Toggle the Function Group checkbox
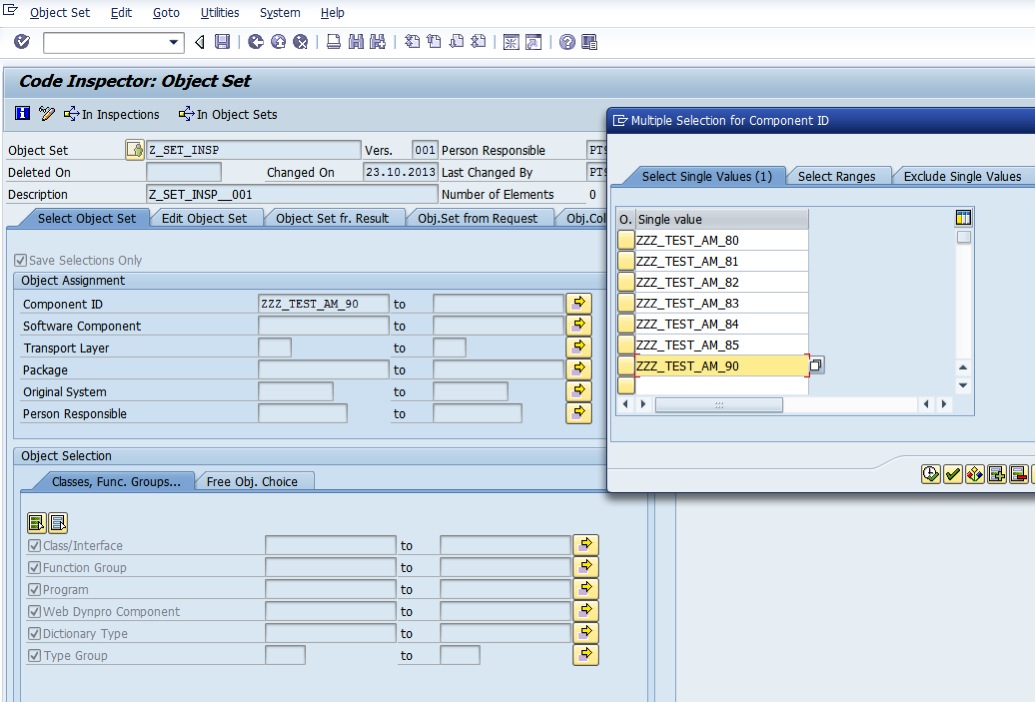 click(x=34, y=568)
